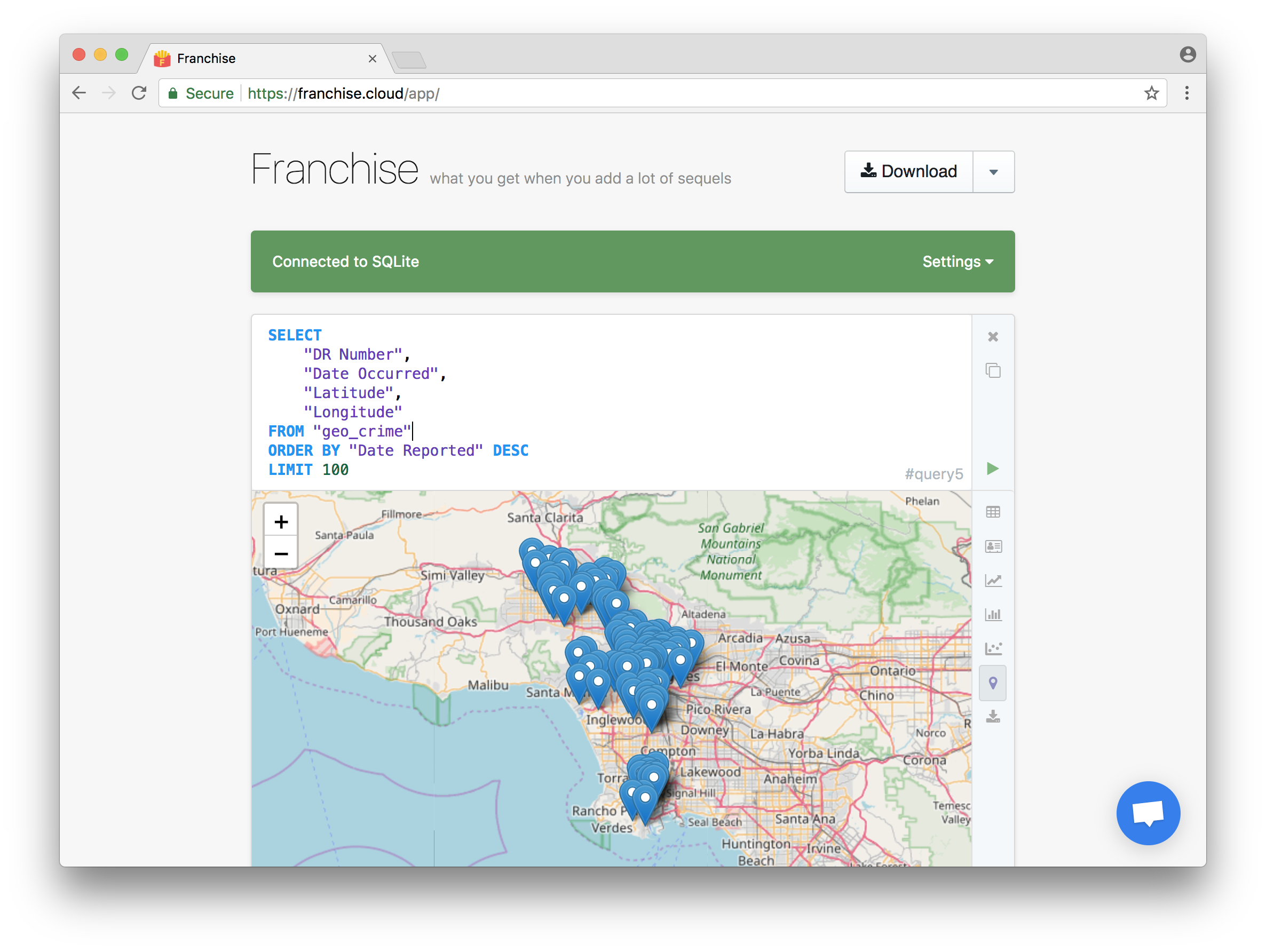Open the blue chat support bubble
This screenshot has height=952, width=1266.
(x=1148, y=813)
